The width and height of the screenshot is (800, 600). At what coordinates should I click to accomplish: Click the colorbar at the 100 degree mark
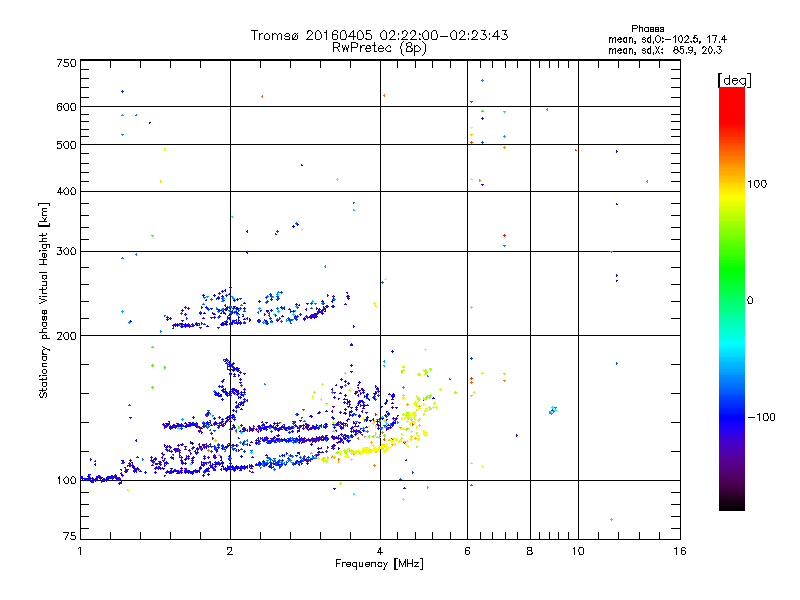click(732, 184)
